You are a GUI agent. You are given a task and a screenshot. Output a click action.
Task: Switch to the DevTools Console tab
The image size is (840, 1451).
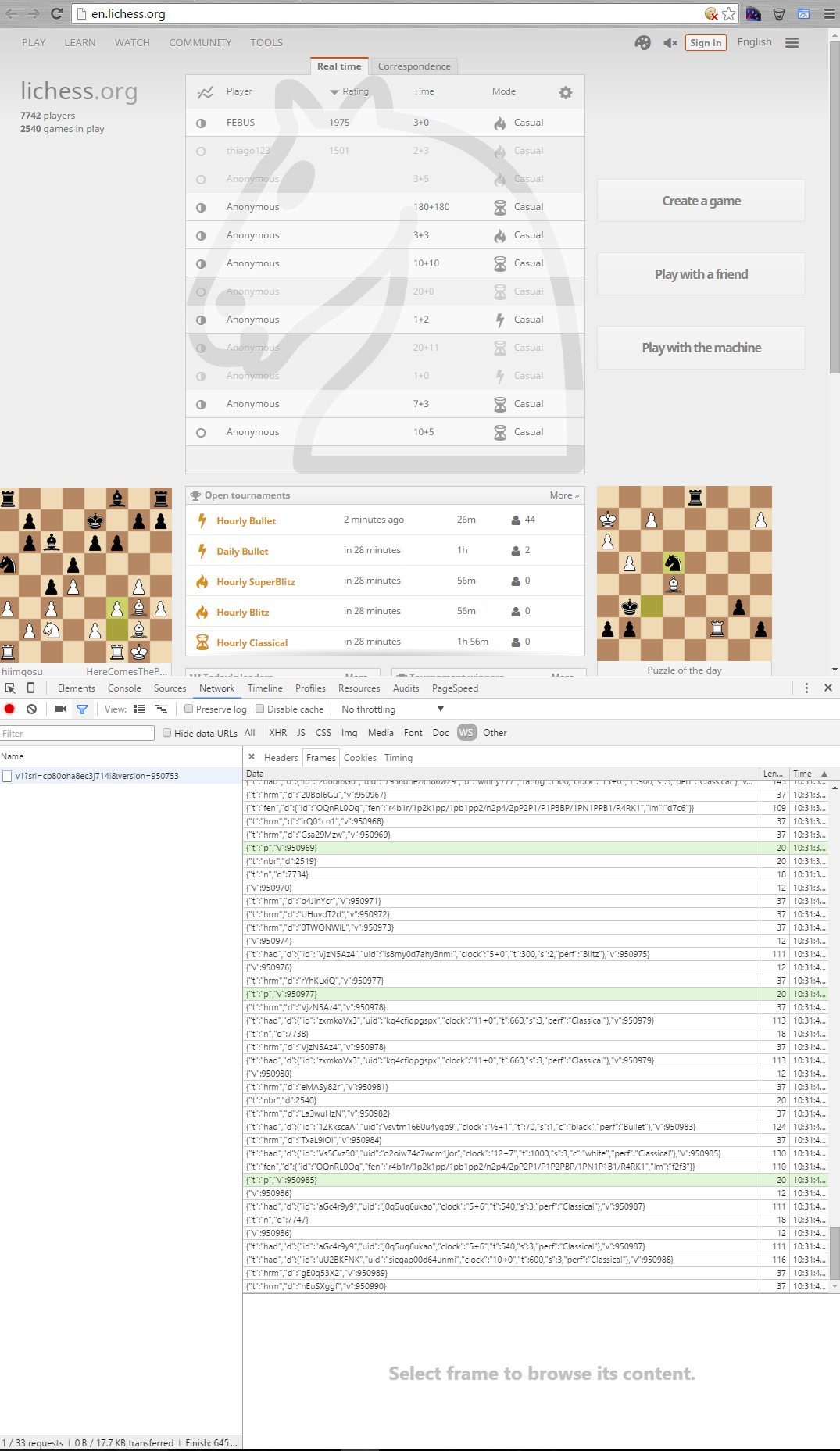click(x=124, y=688)
